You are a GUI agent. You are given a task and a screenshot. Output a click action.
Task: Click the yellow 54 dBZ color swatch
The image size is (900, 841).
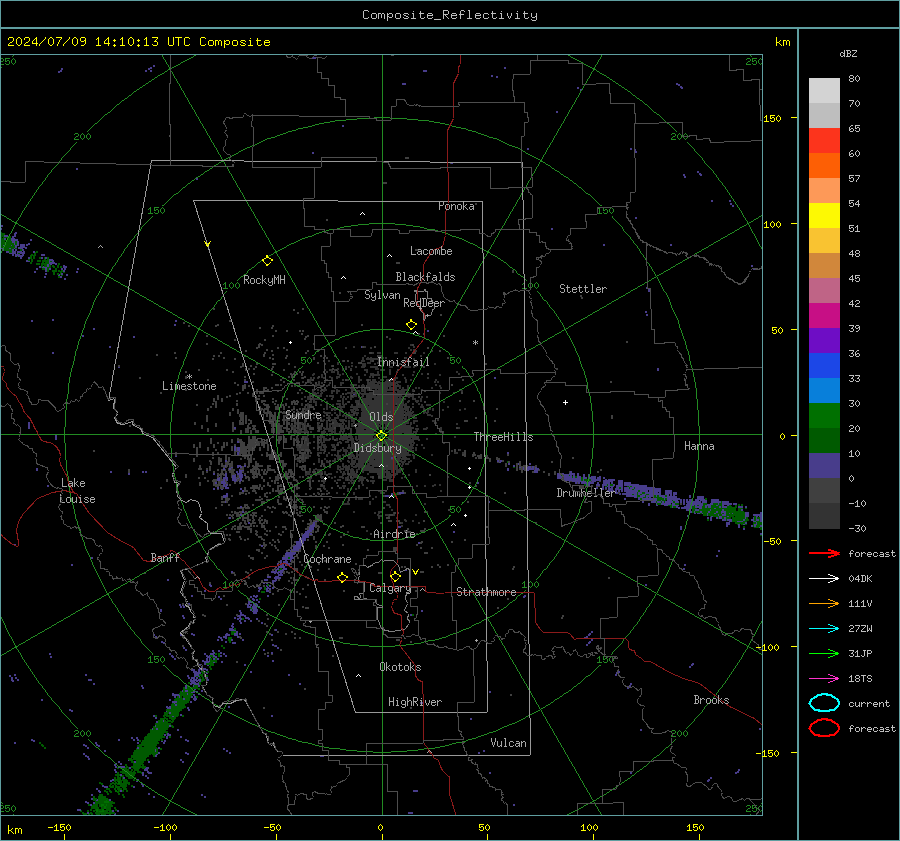pos(824,215)
